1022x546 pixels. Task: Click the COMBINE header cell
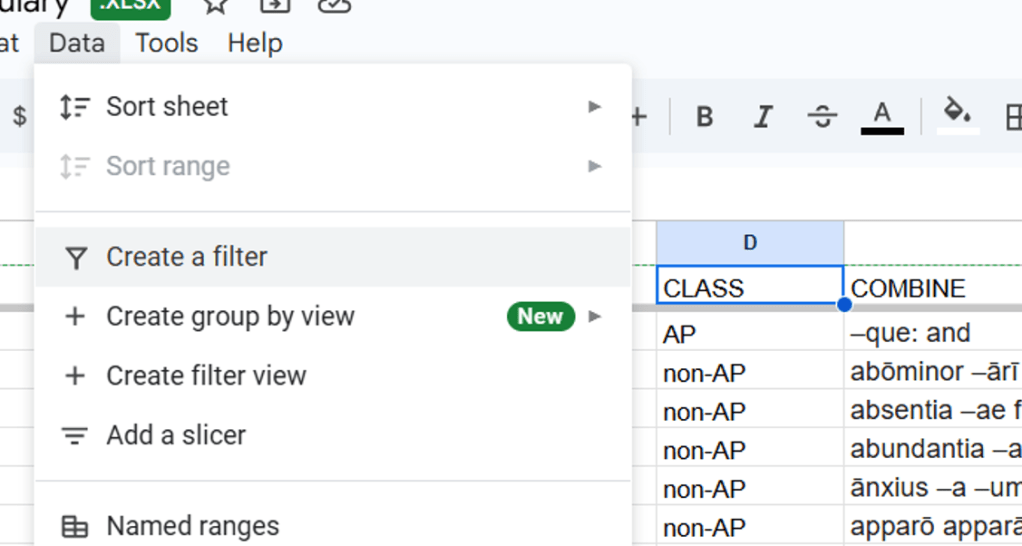coord(932,288)
